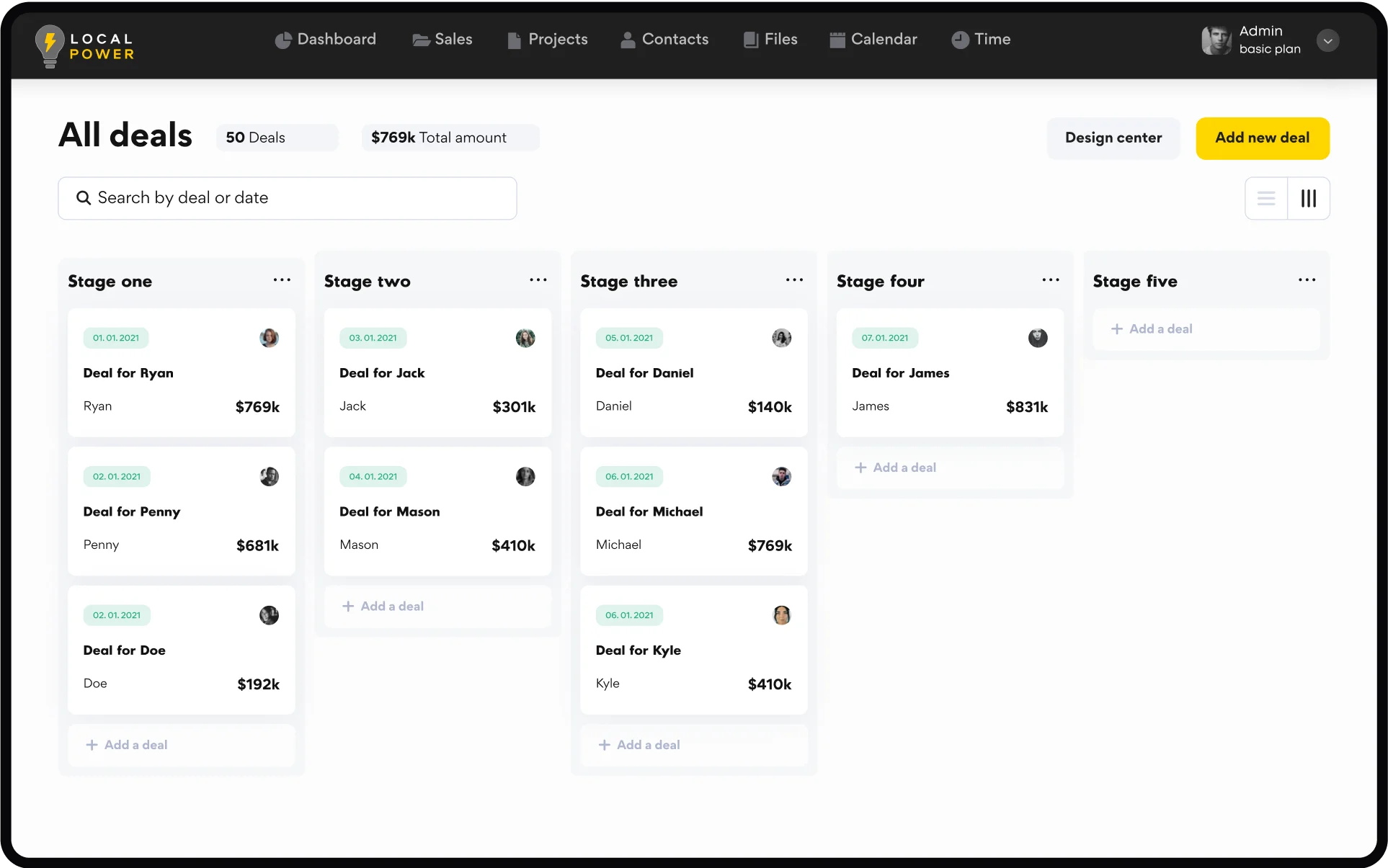This screenshot has height=868, width=1388.
Task: Open Stage three three-dot options menu
Action: point(794,280)
